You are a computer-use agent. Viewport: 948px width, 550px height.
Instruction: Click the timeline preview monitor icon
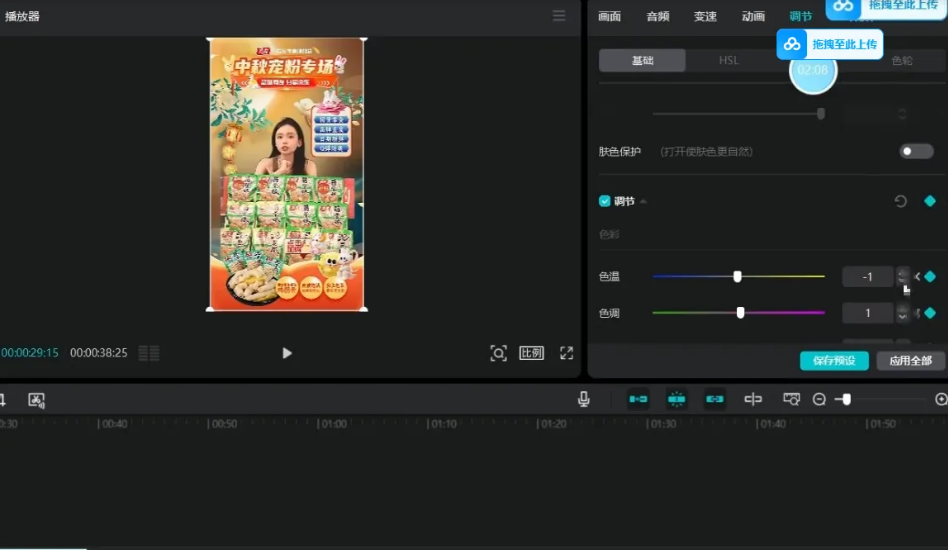[791, 399]
